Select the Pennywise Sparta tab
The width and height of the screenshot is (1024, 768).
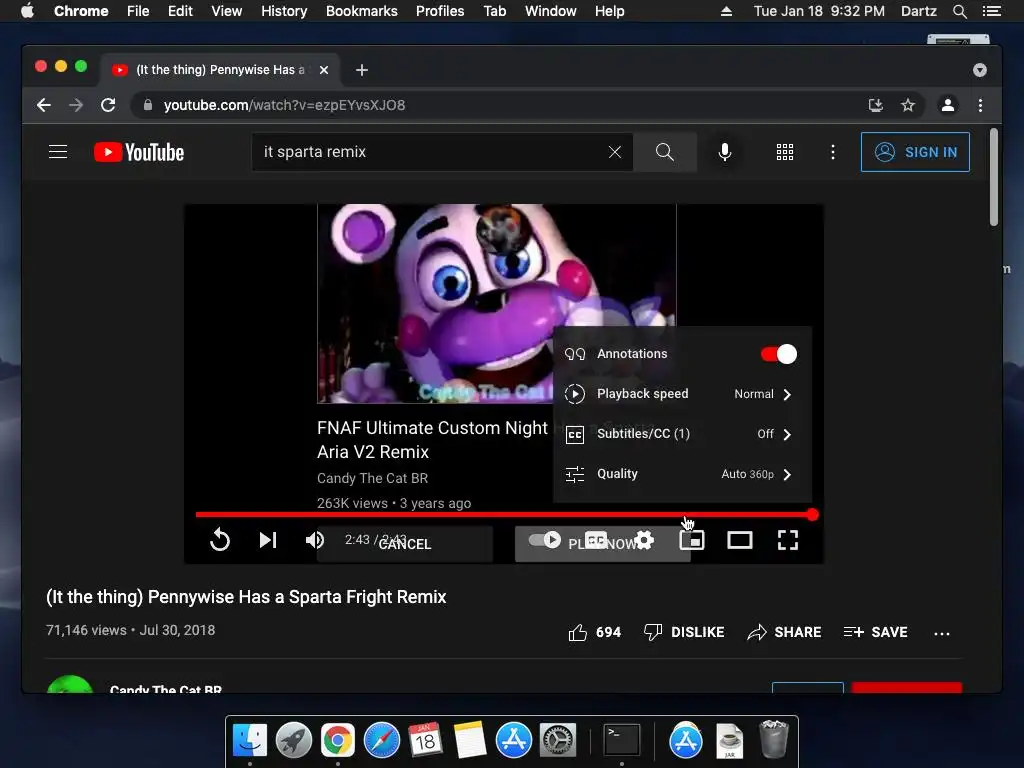219,70
